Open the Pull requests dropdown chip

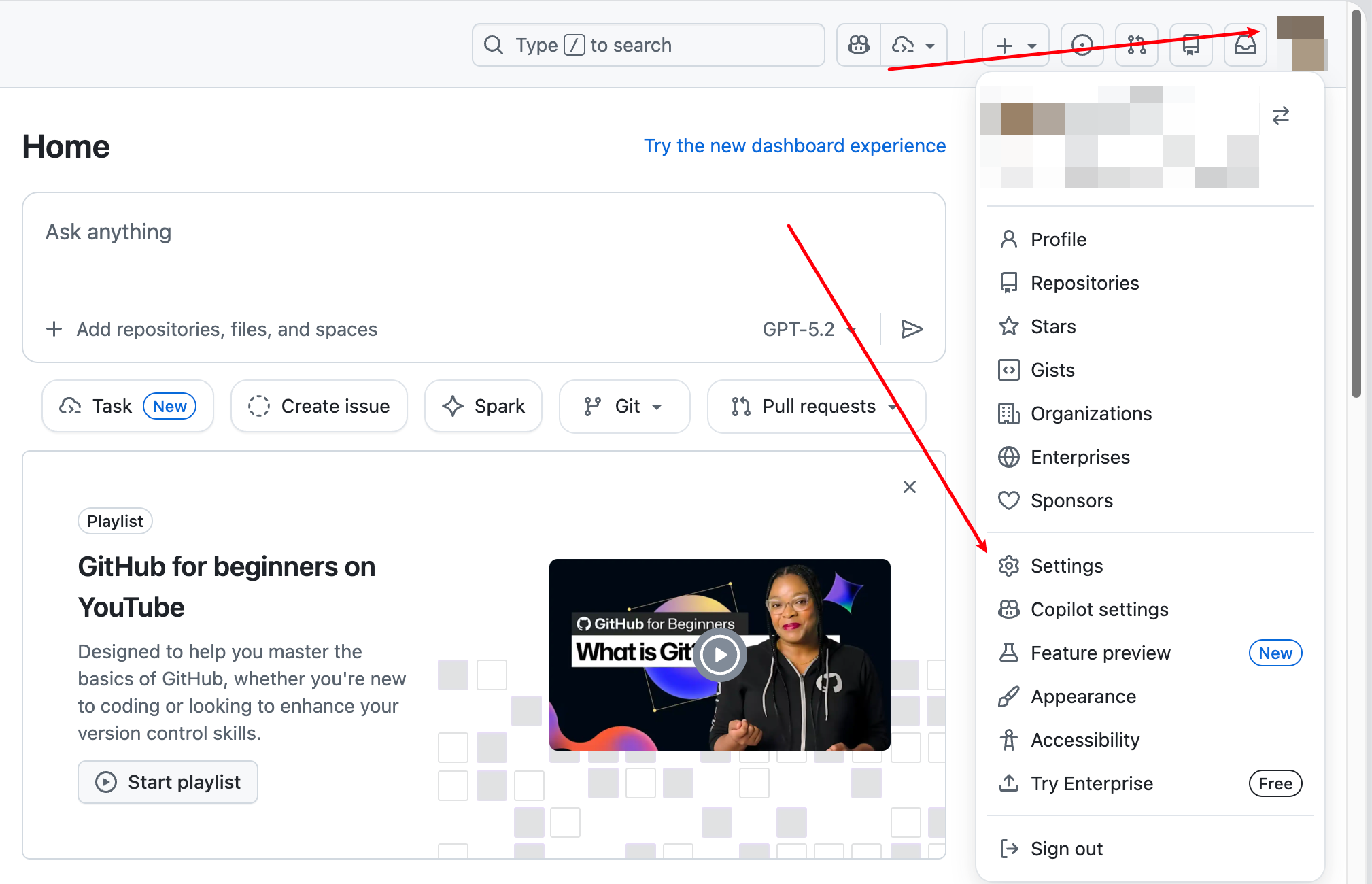pos(816,407)
